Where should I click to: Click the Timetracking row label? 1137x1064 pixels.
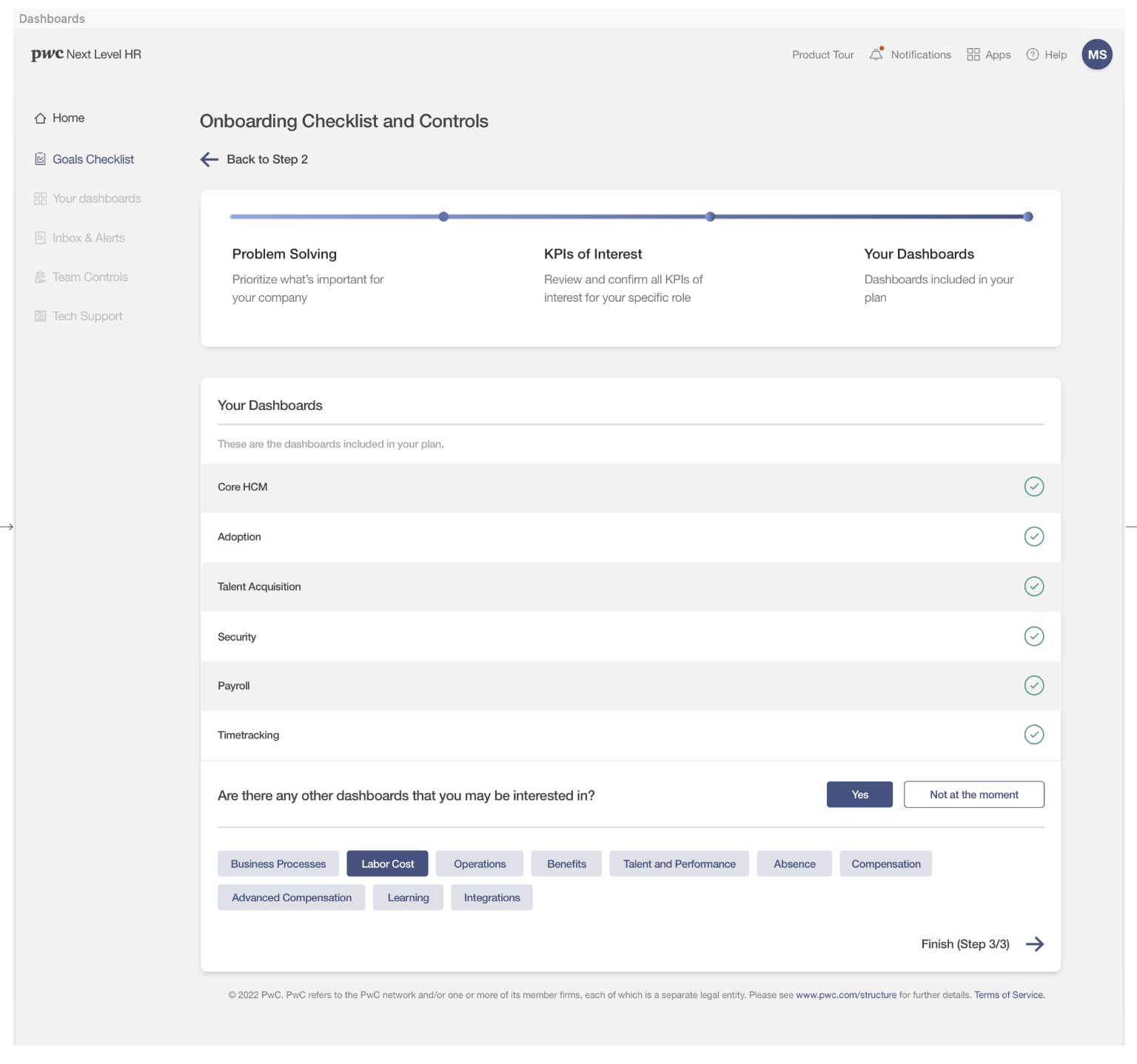pyautogui.click(x=248, y=735)
